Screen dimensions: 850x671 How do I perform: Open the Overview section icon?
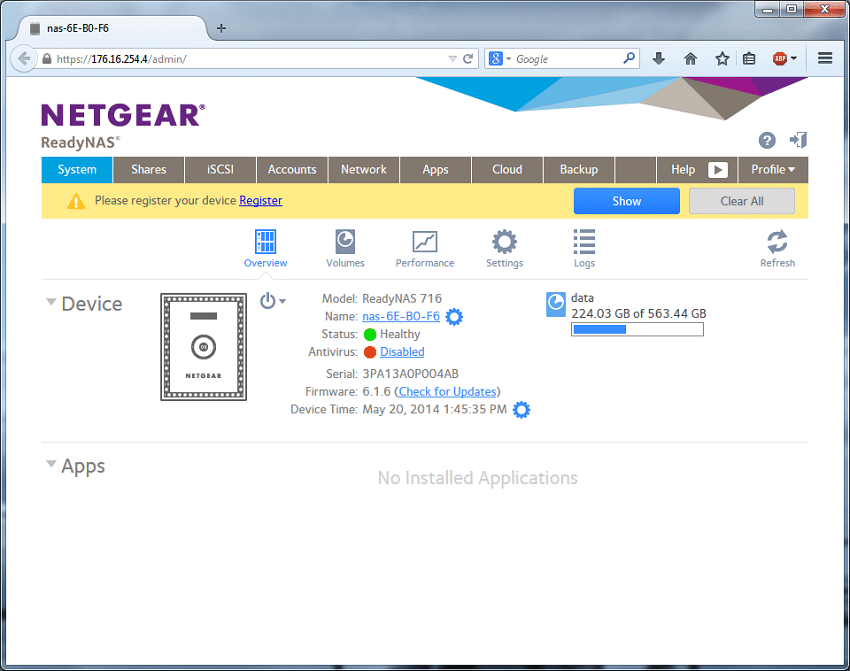coord(265,242)
